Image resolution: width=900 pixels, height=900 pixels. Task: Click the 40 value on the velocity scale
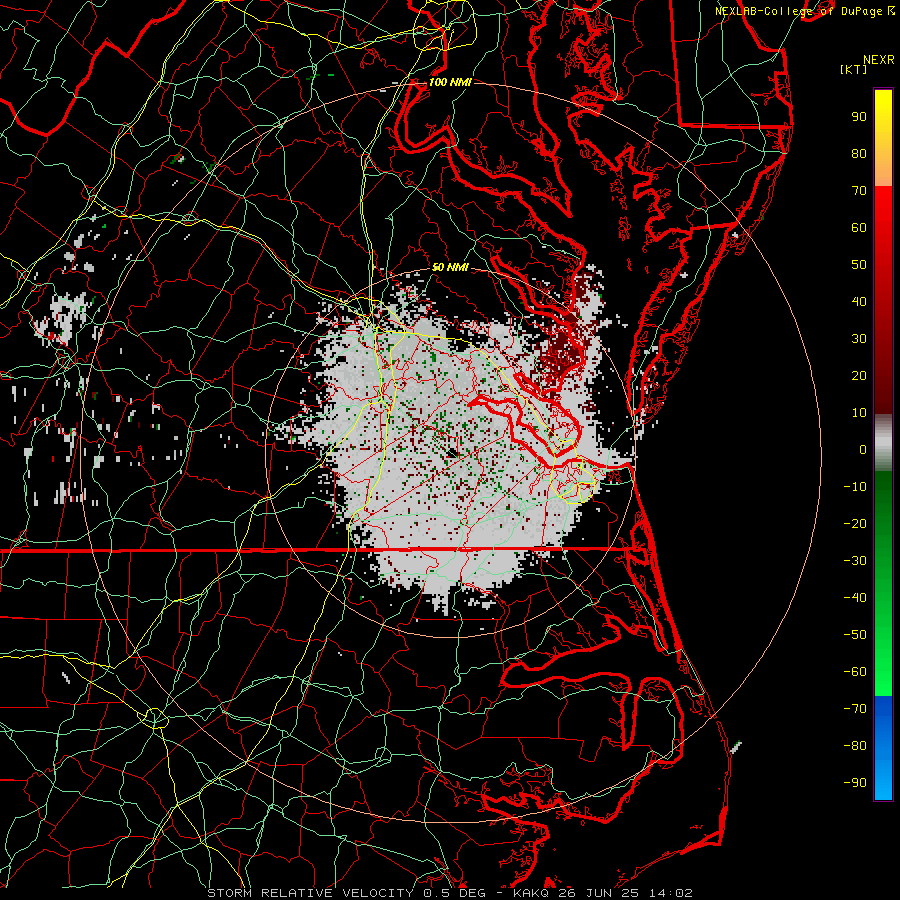[x=859, y=301]
